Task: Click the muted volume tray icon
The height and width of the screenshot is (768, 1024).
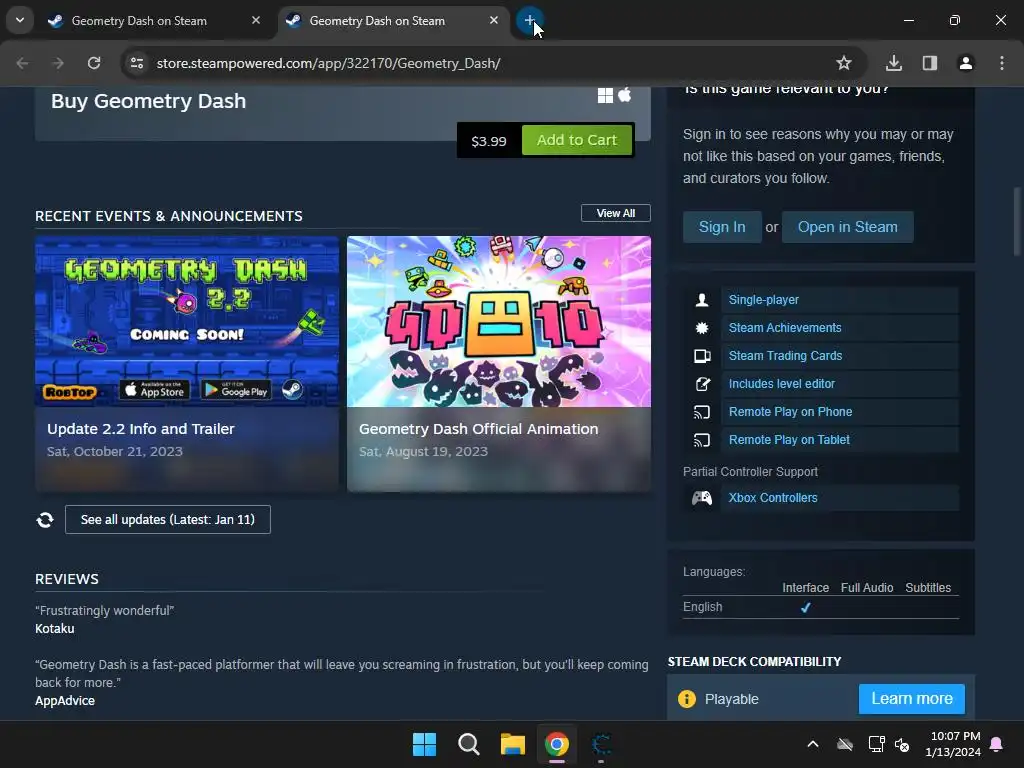Action: click(902, 744)
